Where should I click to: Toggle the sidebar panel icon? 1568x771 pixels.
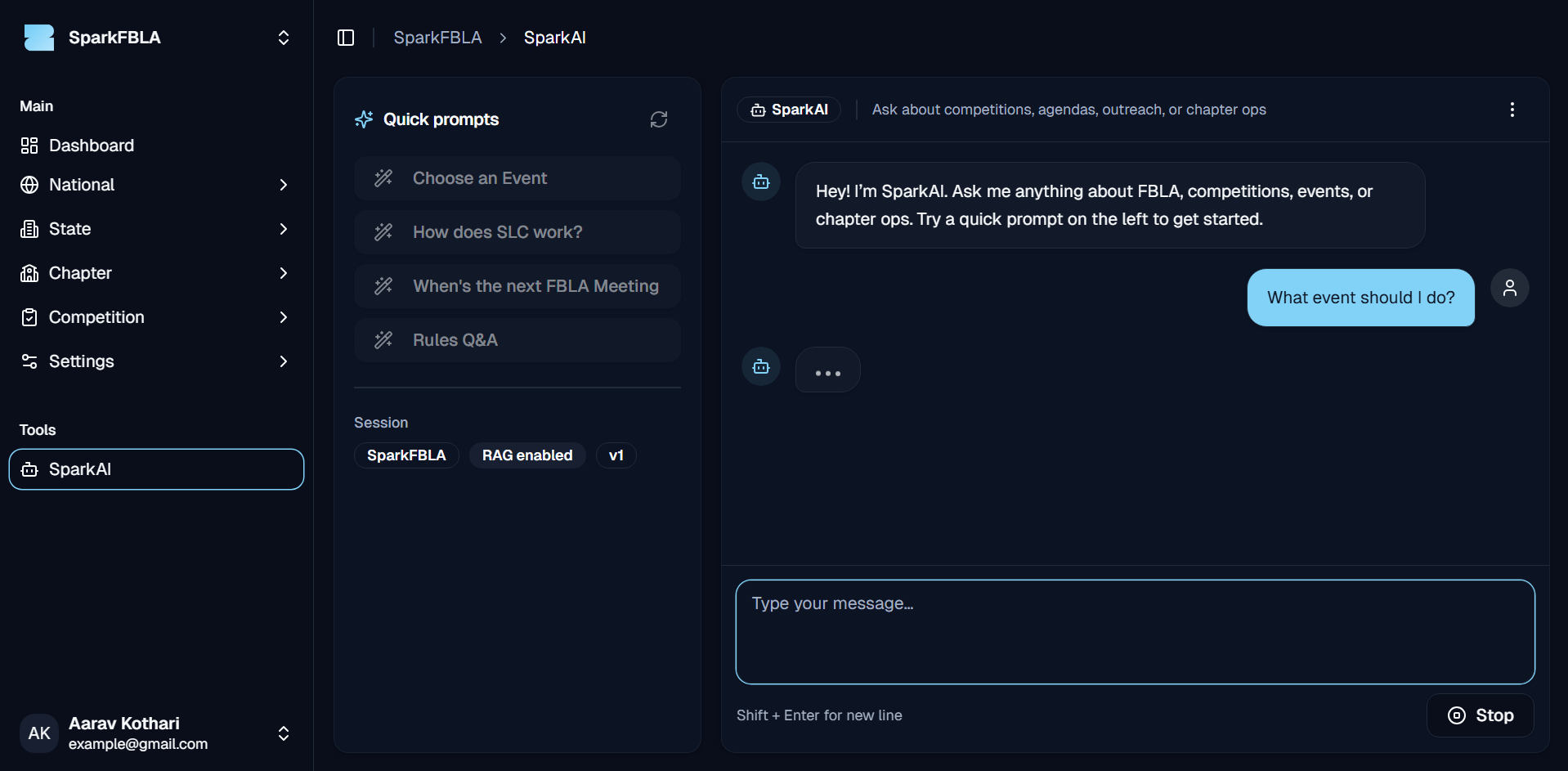coord(346,38)
